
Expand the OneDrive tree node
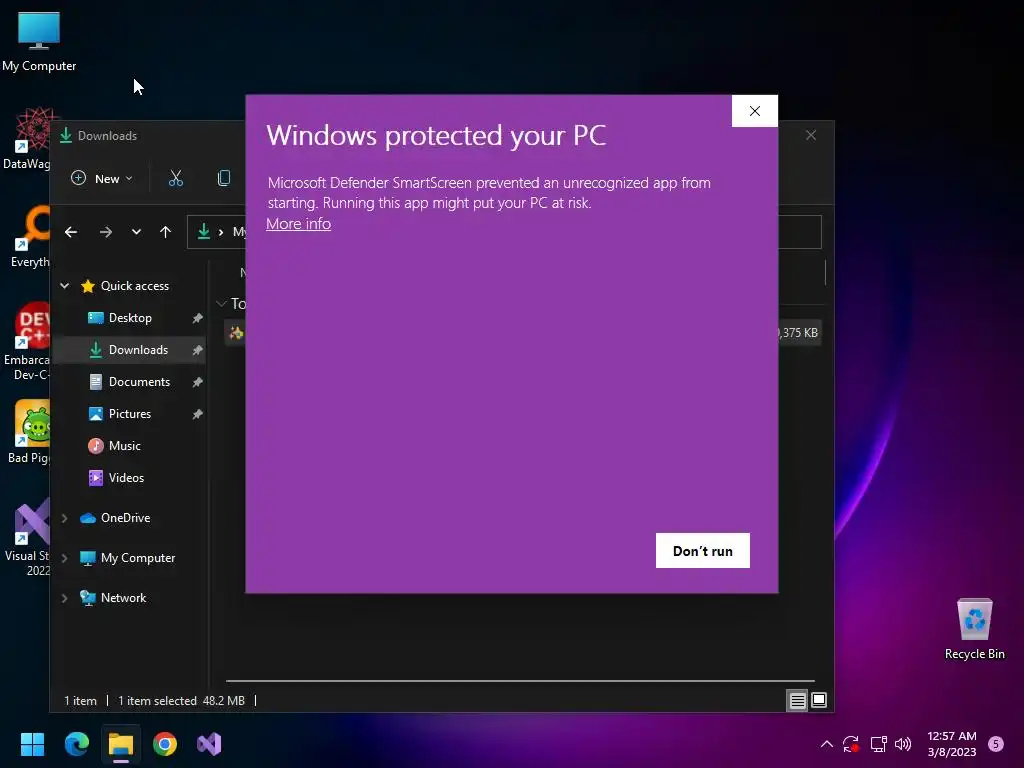[x=65, y=518]
